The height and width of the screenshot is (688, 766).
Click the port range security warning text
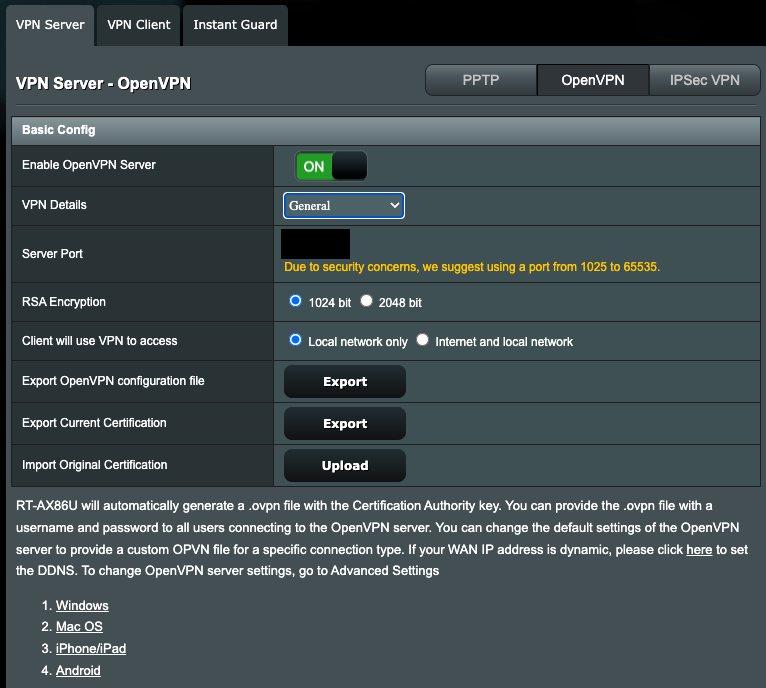[472, 267]
